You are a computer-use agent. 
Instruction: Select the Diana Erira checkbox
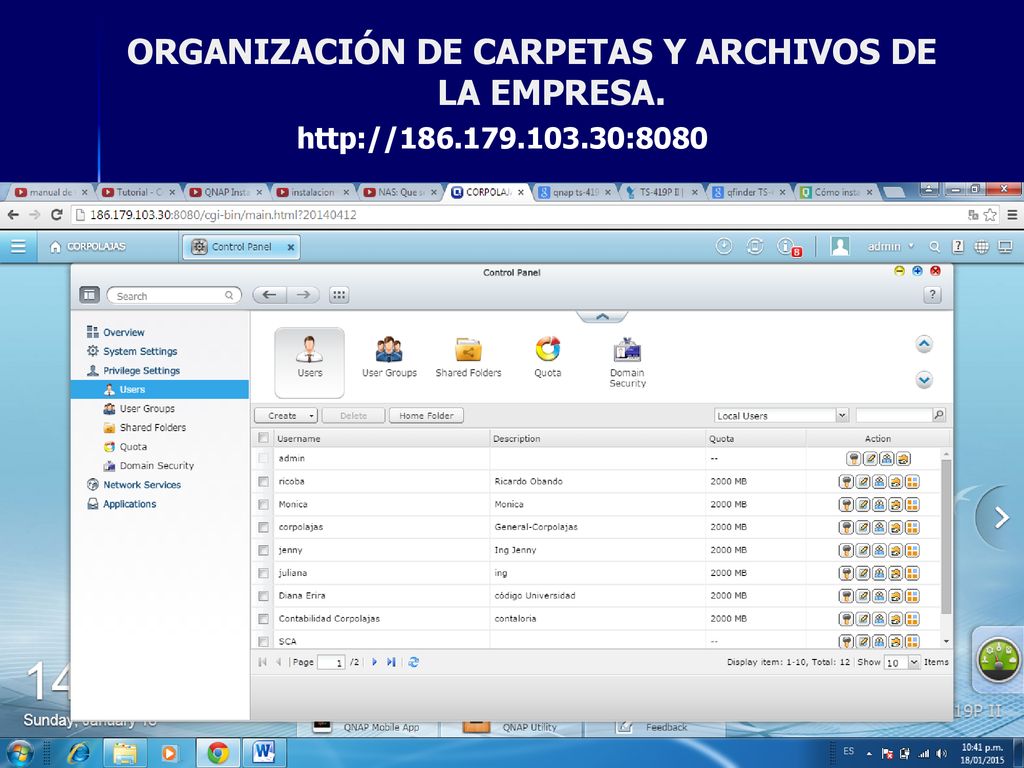coord(263,596)
